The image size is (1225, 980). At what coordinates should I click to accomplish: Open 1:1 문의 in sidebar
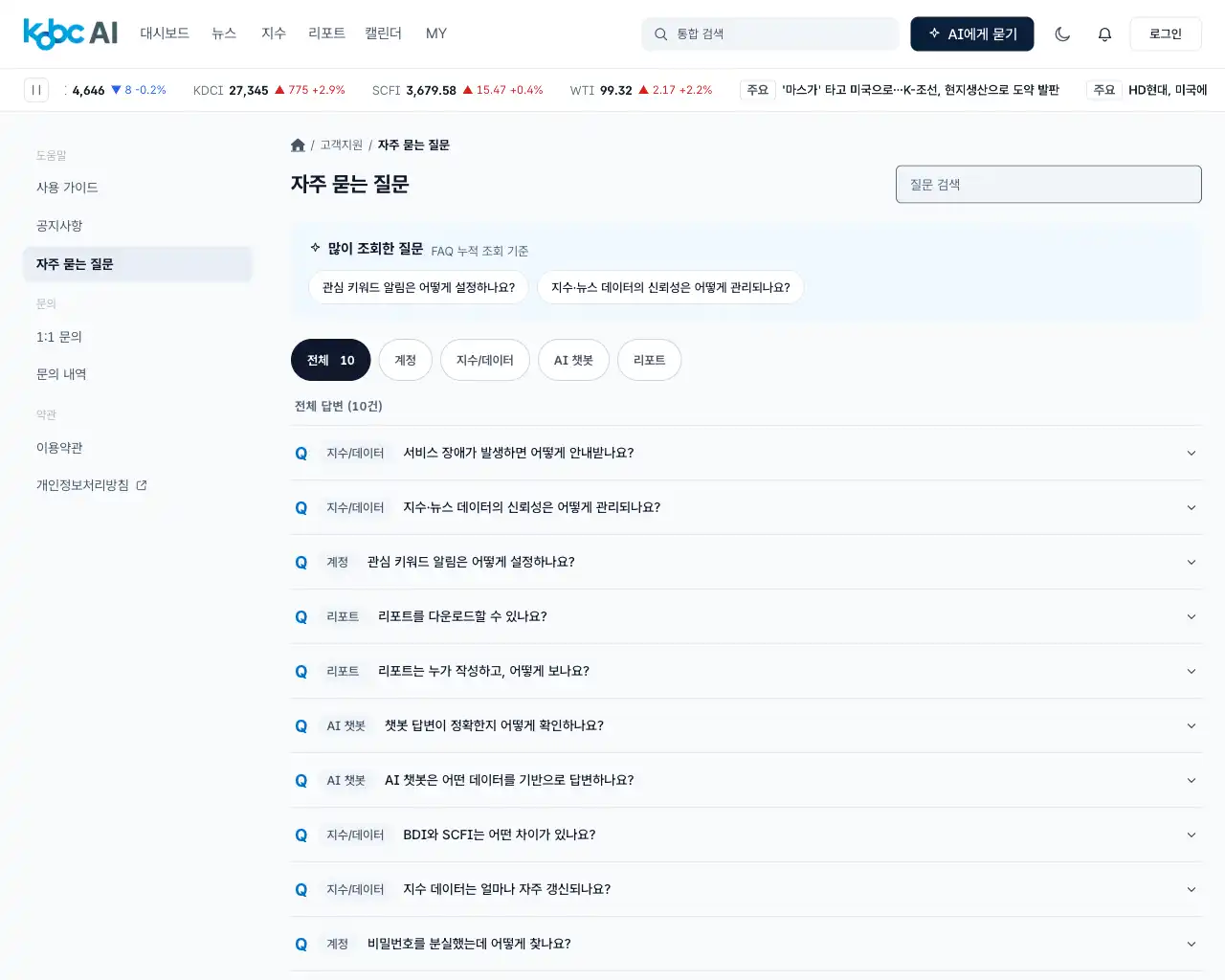click(x=138, y=337)
